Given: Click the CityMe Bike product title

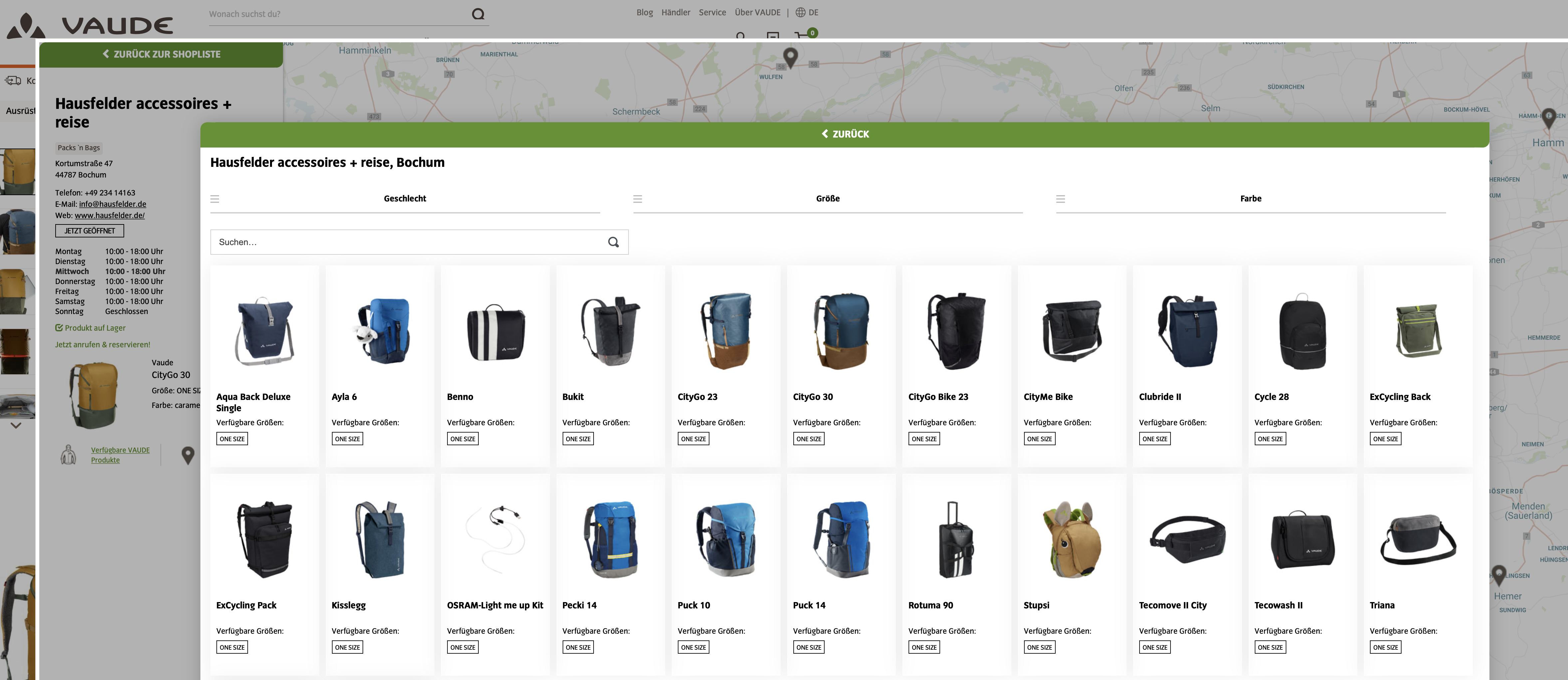Looking at the screenshot, I should [1048, 397].
